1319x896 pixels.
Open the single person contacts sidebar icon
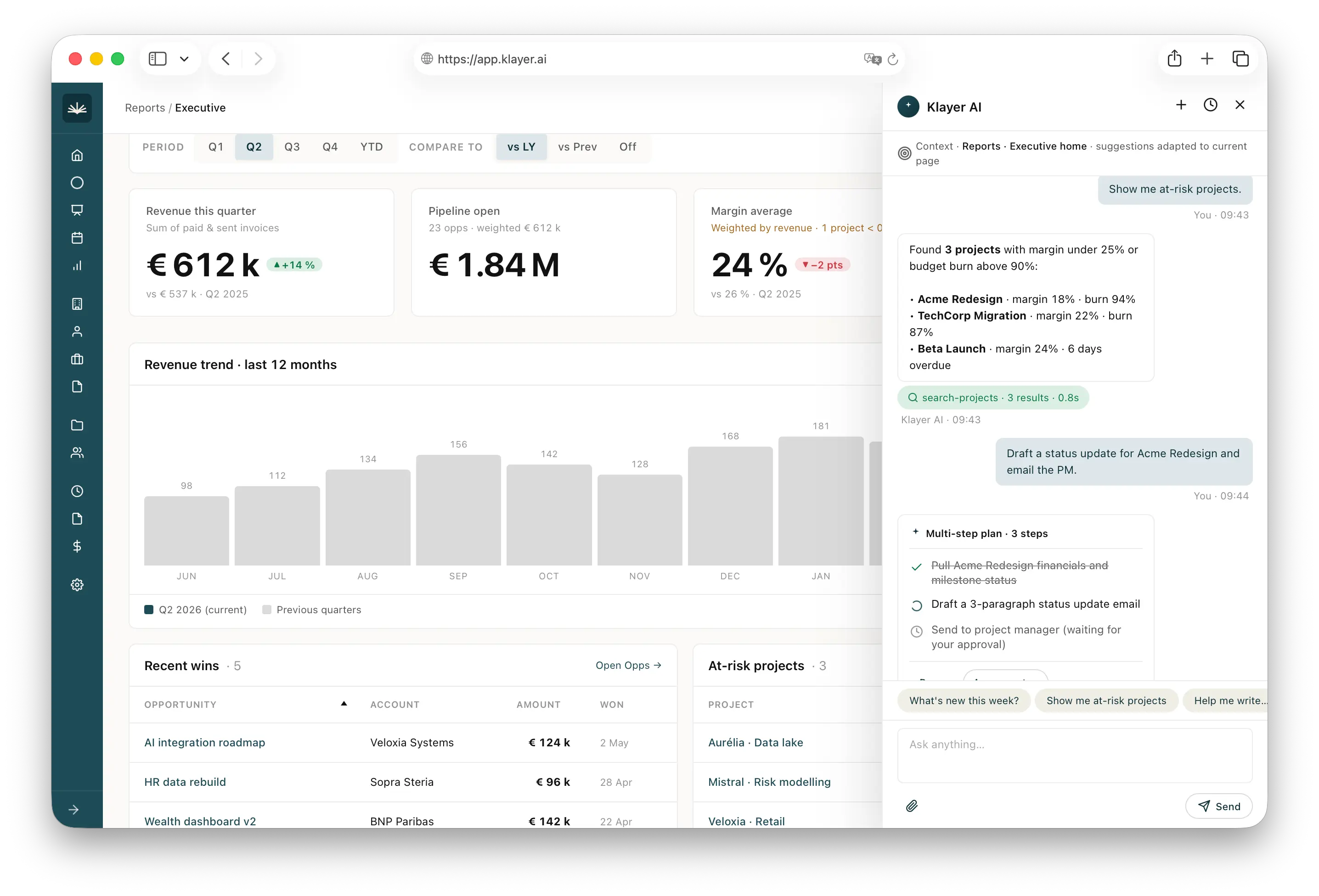(77, 331)
